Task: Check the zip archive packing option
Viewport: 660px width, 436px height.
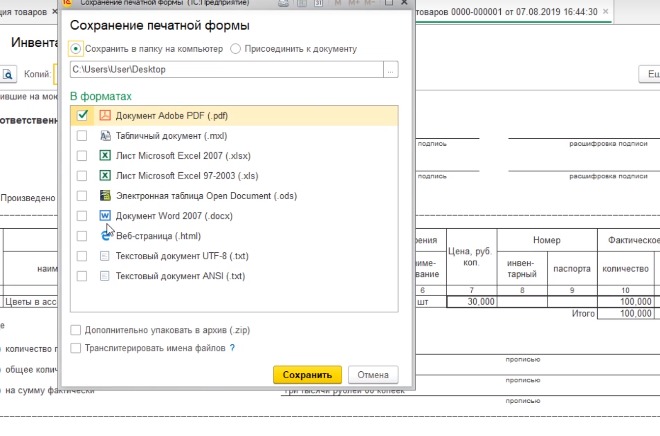Action: (76, 330)
